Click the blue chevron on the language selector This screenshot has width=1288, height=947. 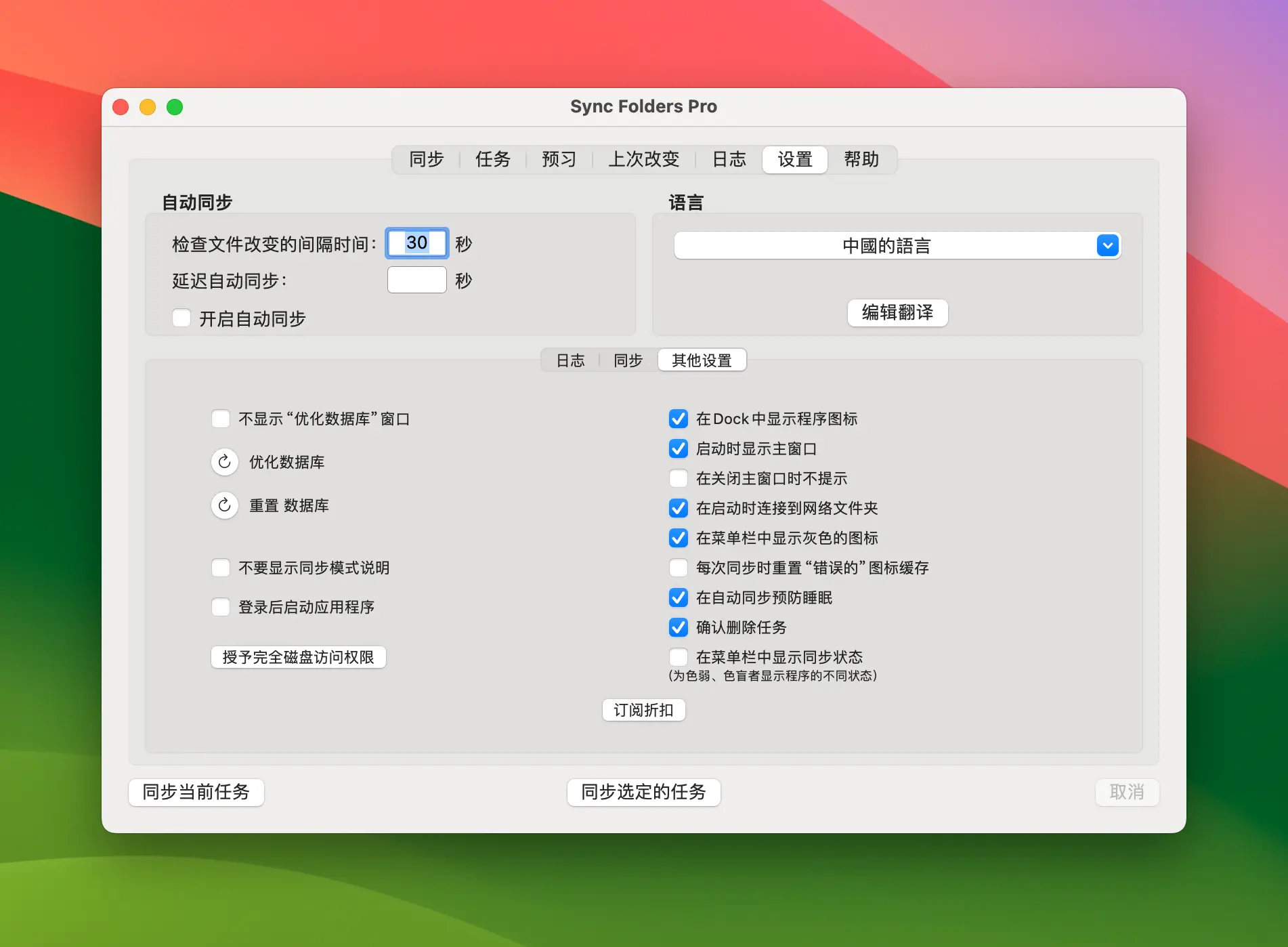pyautogui.click(x=1107, y=245)
